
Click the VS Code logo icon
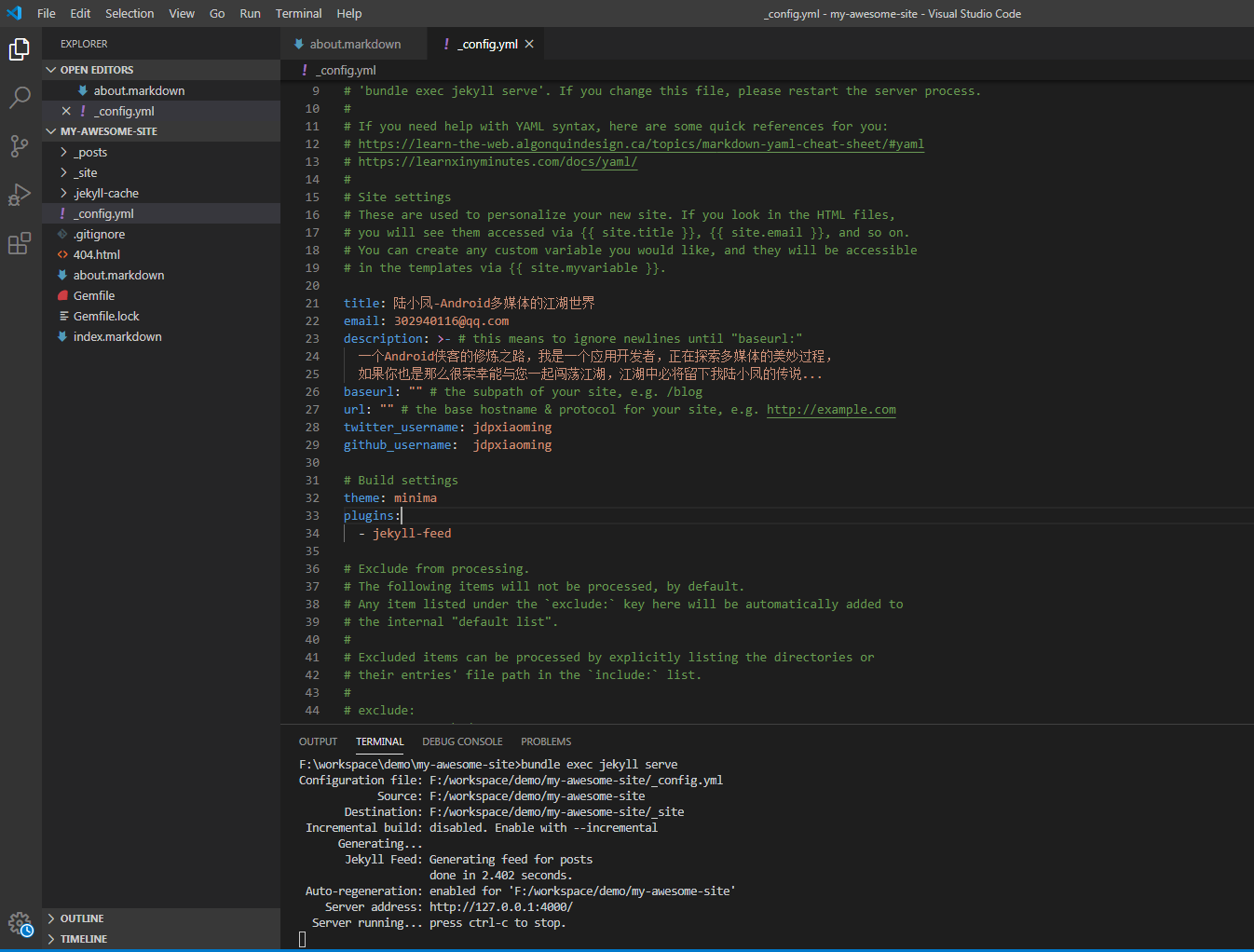tap(14, 13)
